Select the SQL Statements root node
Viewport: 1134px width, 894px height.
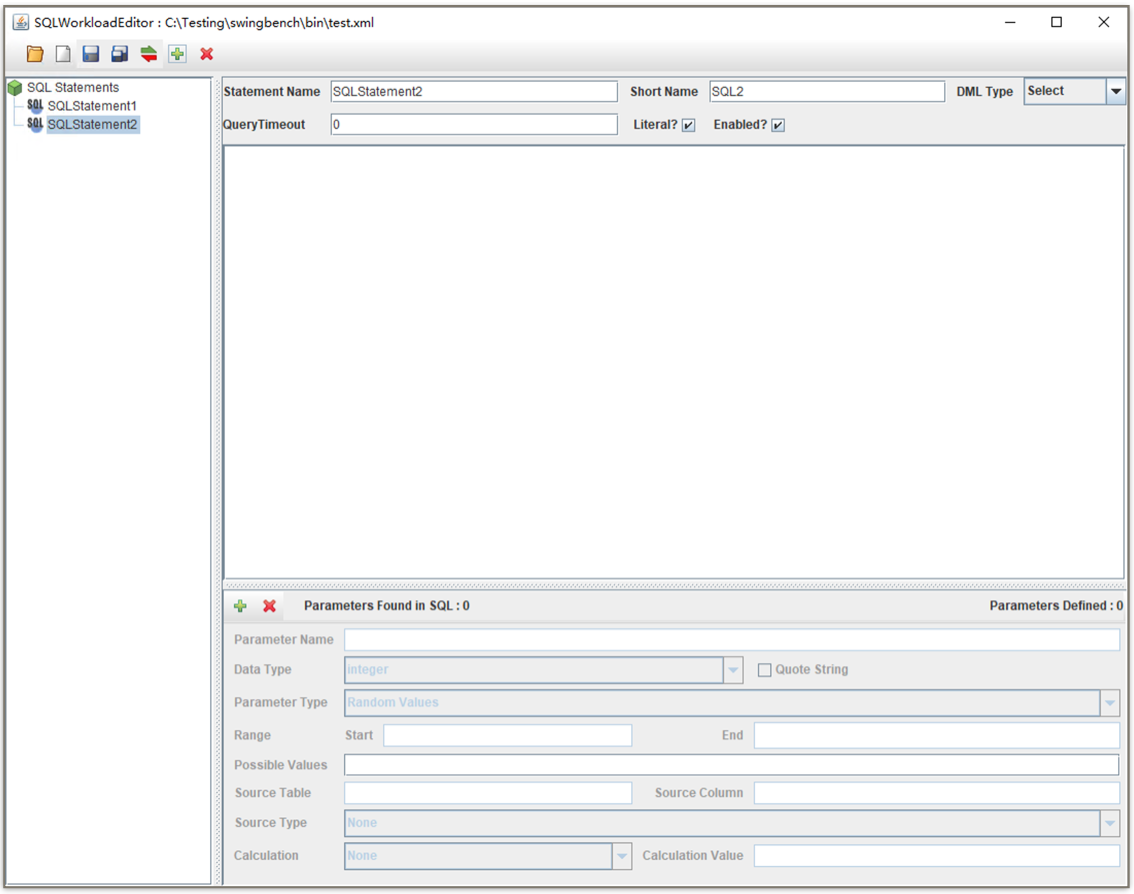[x=70, y=87]
